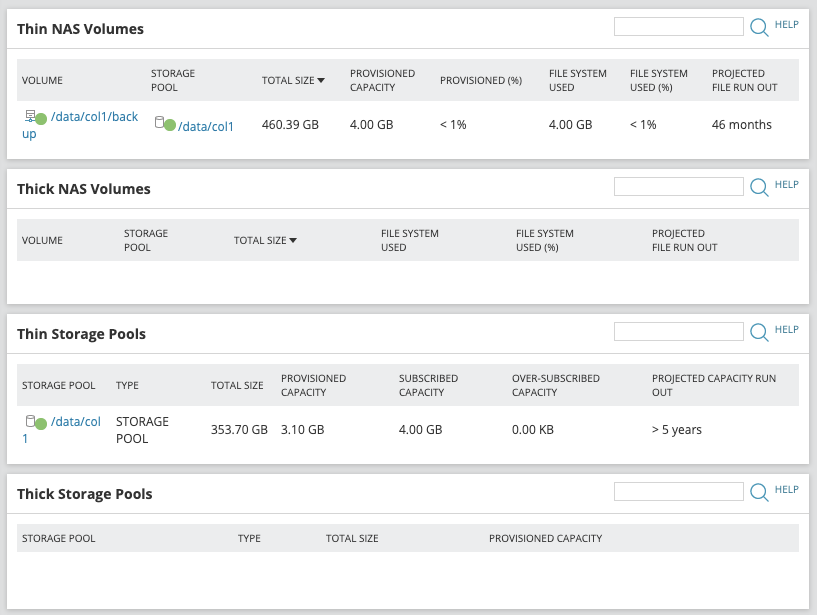
Task: Open HELP for Thick Storage Pools
Action: [x=786, y=490]
